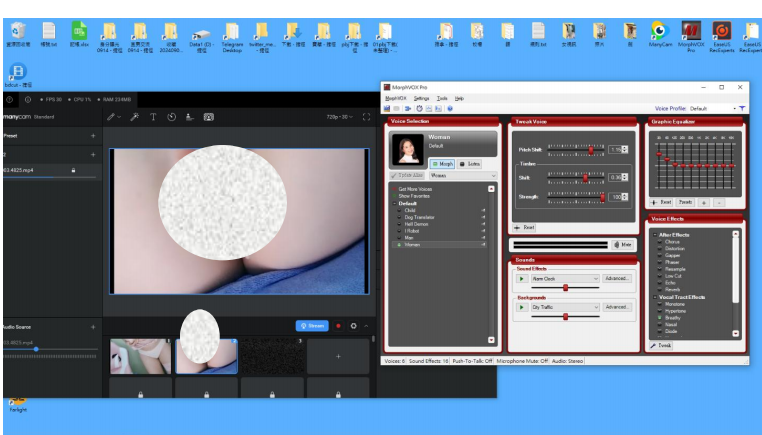The height and width of the screenshot is (435, 762).
Task: Add a new ManyCam Preset with plus
Action: 93,136
